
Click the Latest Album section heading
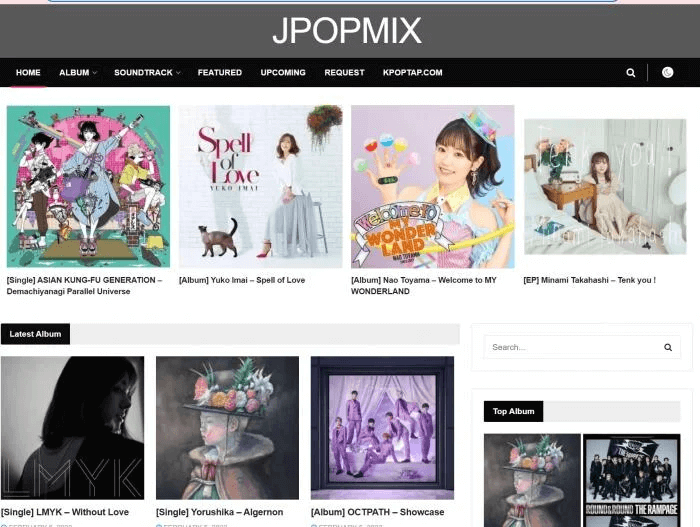tap(35, 334)
